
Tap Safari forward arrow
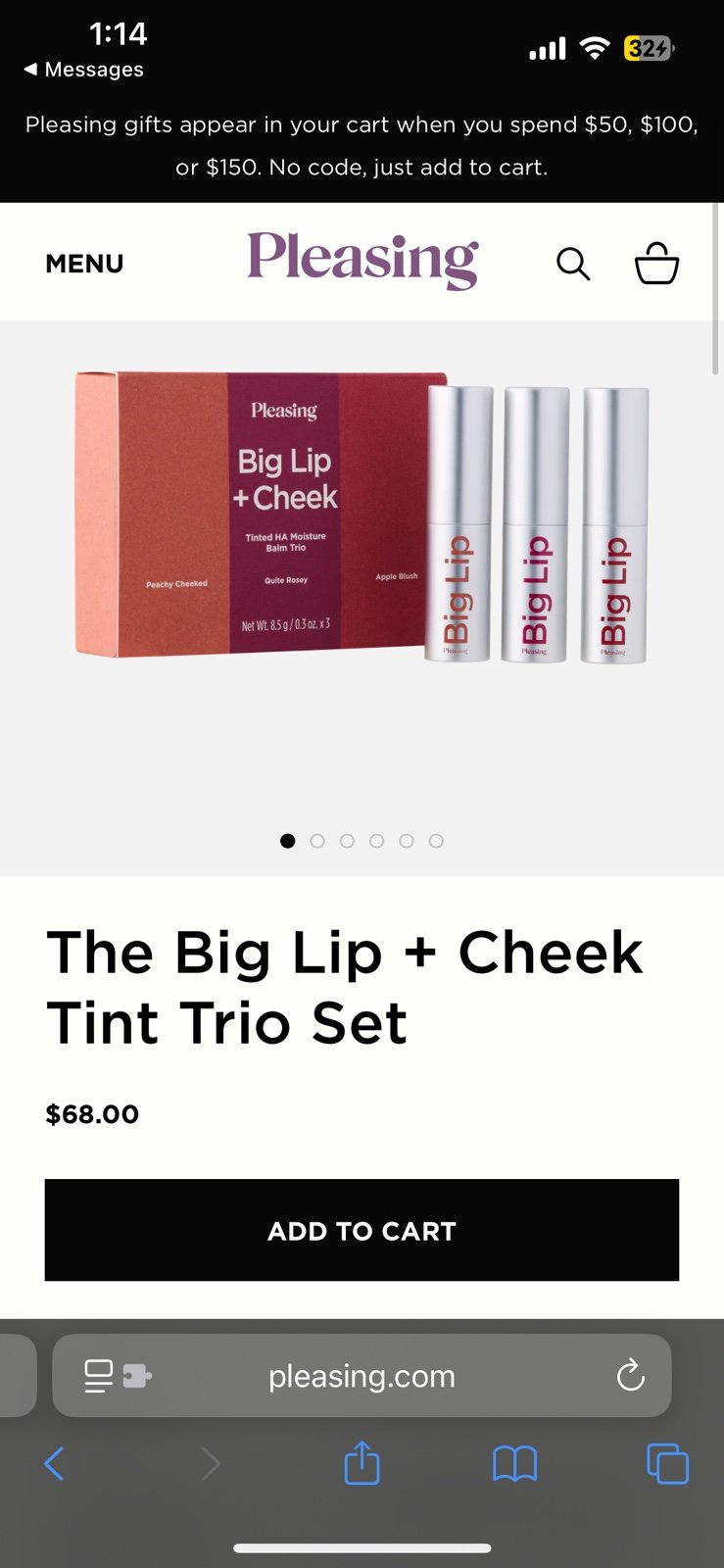211,1464
